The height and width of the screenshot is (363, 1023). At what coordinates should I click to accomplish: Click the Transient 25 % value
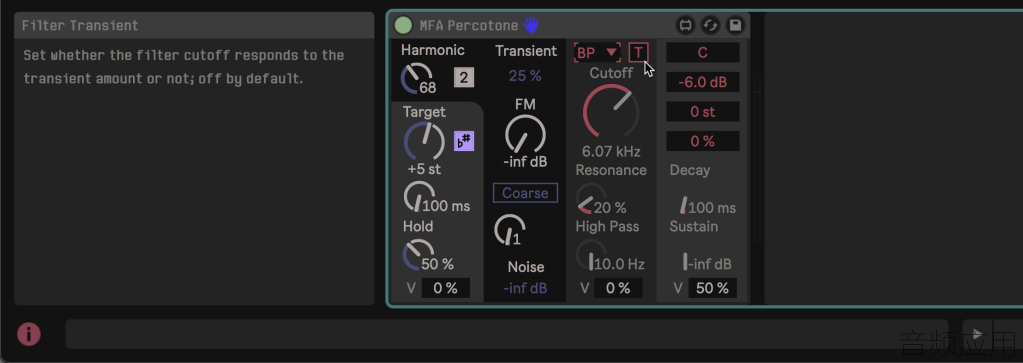pos(525,76)
